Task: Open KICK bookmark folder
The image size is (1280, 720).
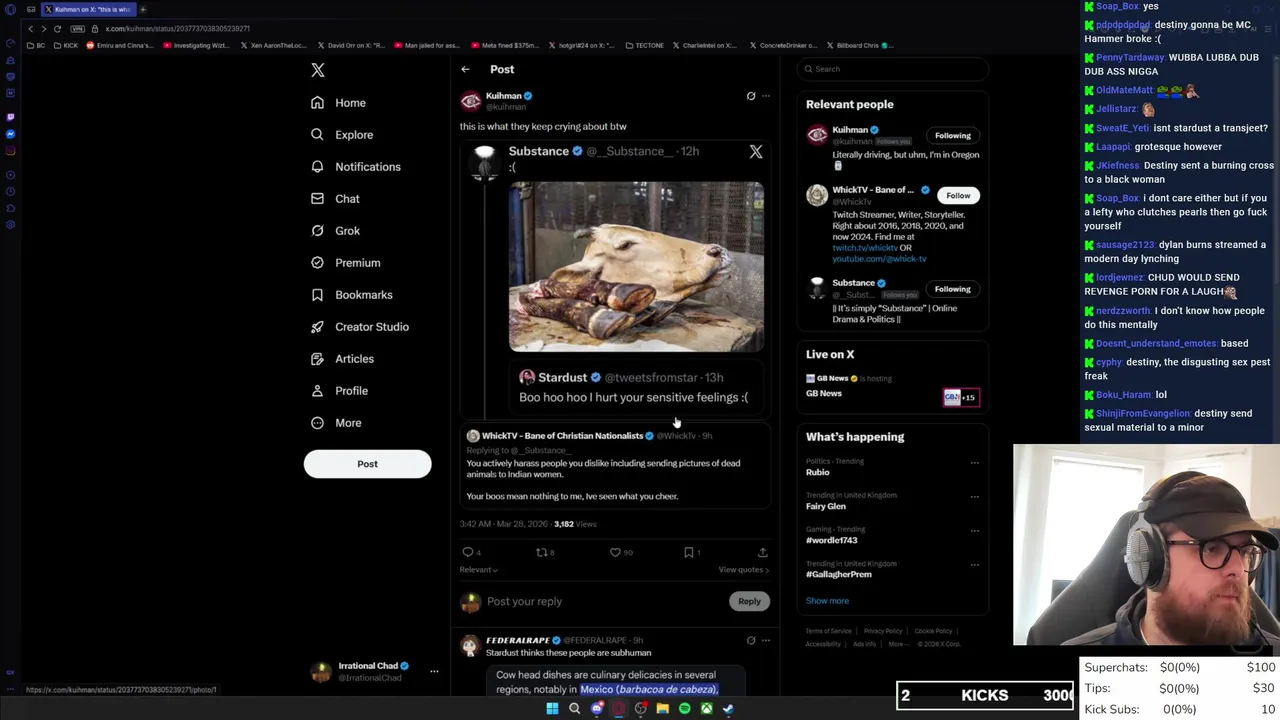Action: (x=66, y=45)
